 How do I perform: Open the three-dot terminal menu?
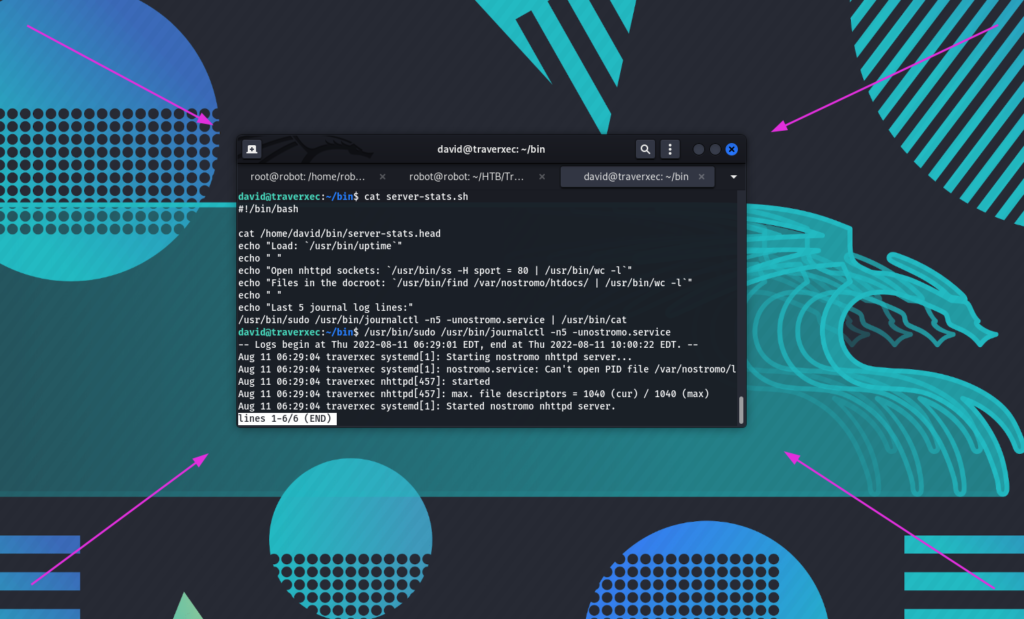670,149
